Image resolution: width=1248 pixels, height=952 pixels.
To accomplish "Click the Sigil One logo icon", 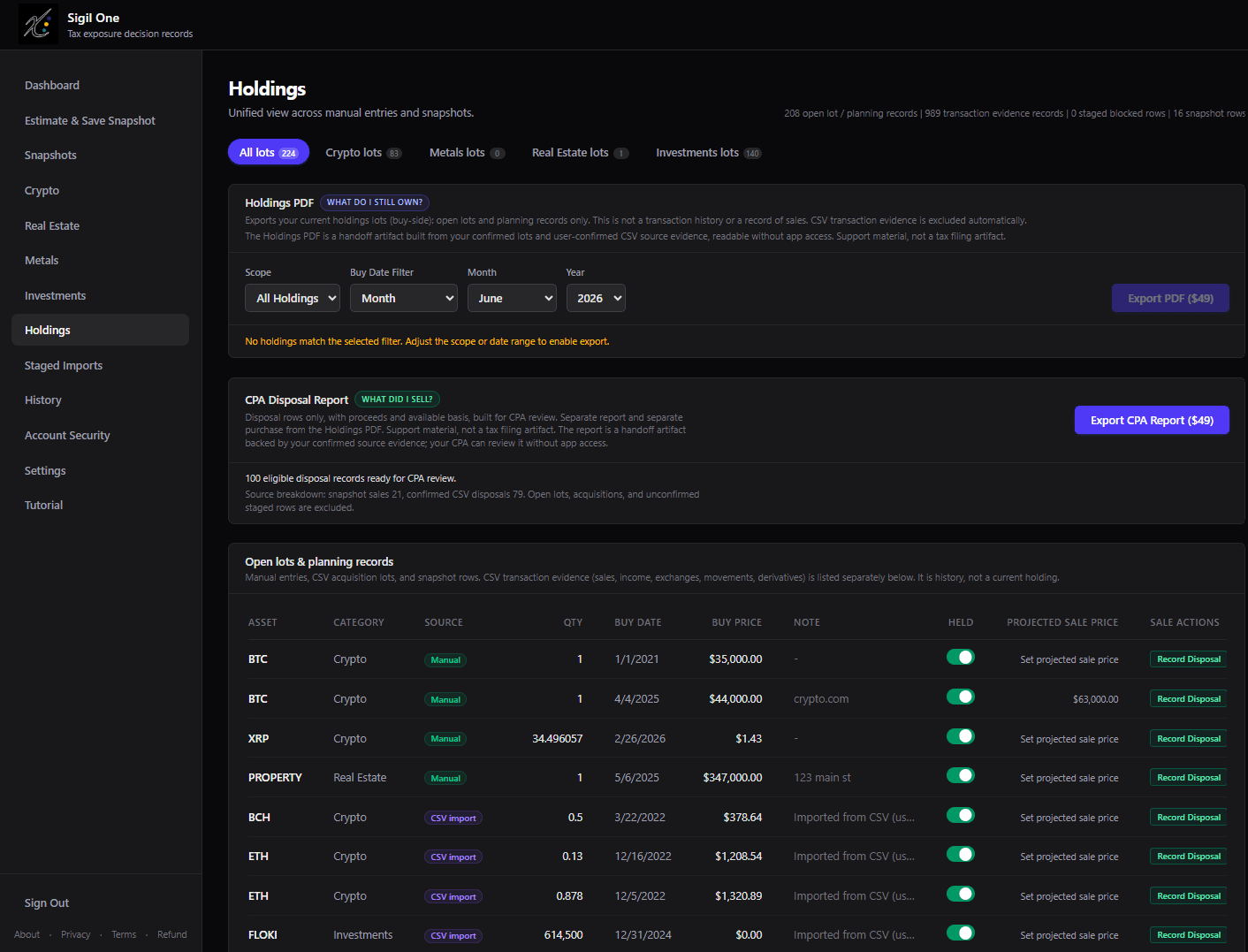I will pos(38,24).
